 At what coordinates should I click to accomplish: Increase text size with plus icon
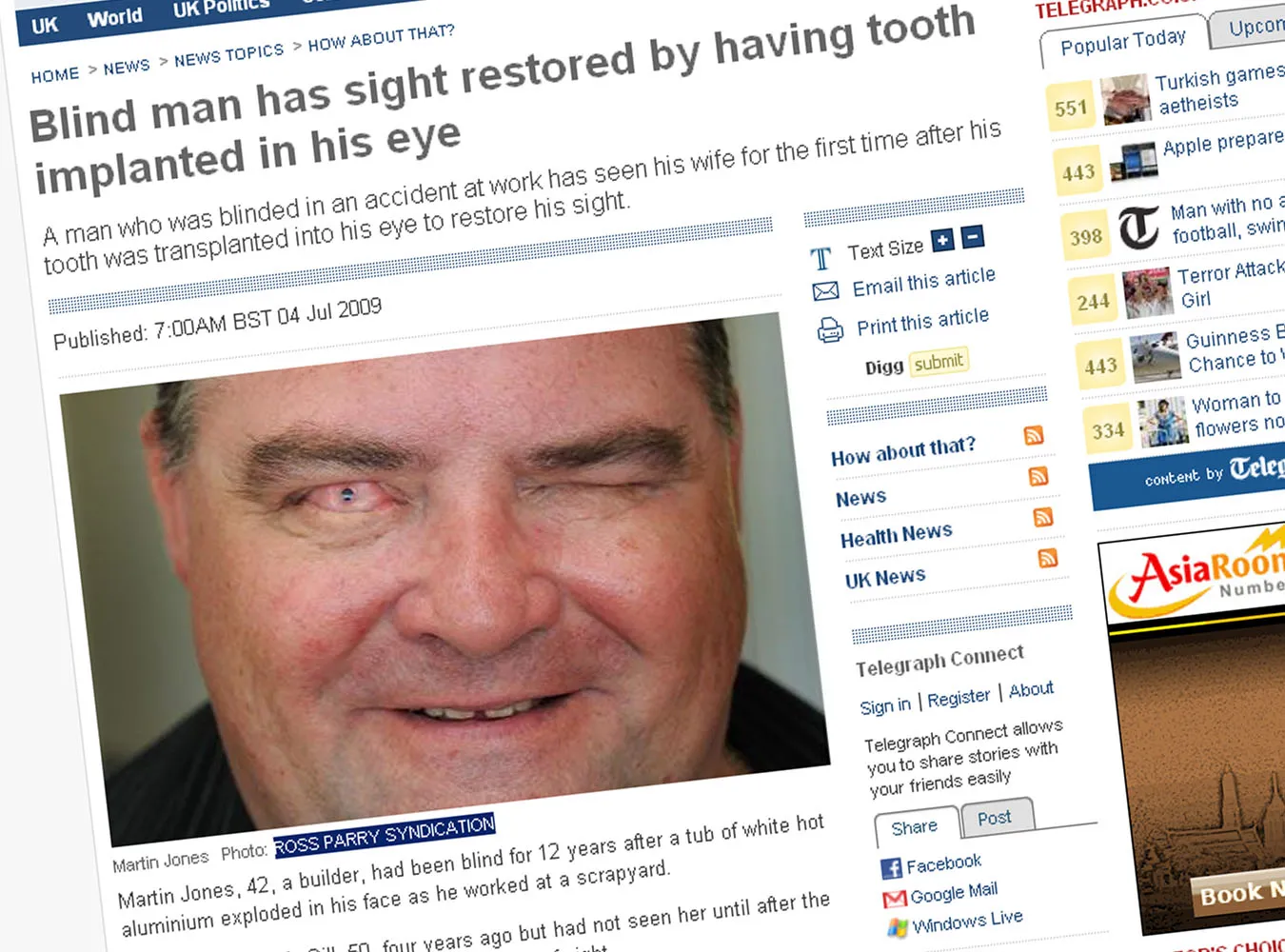(942, 241)
